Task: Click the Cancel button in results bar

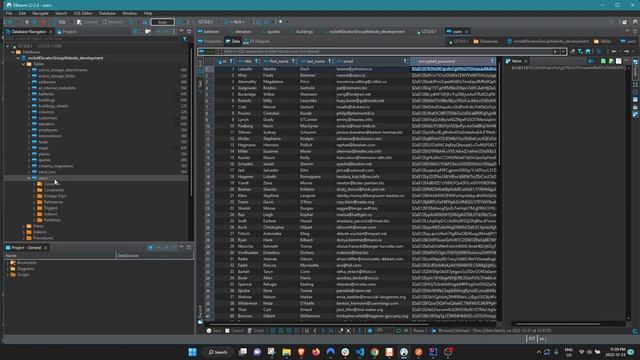Action: [234, 331]
